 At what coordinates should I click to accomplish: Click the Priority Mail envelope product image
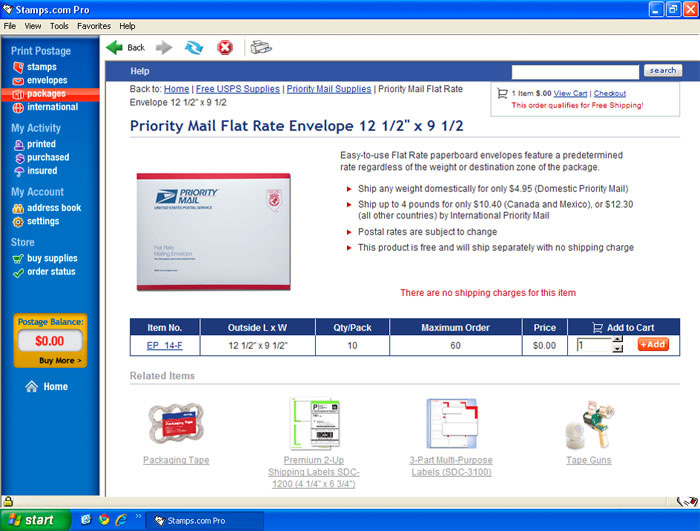coord(213,232)
